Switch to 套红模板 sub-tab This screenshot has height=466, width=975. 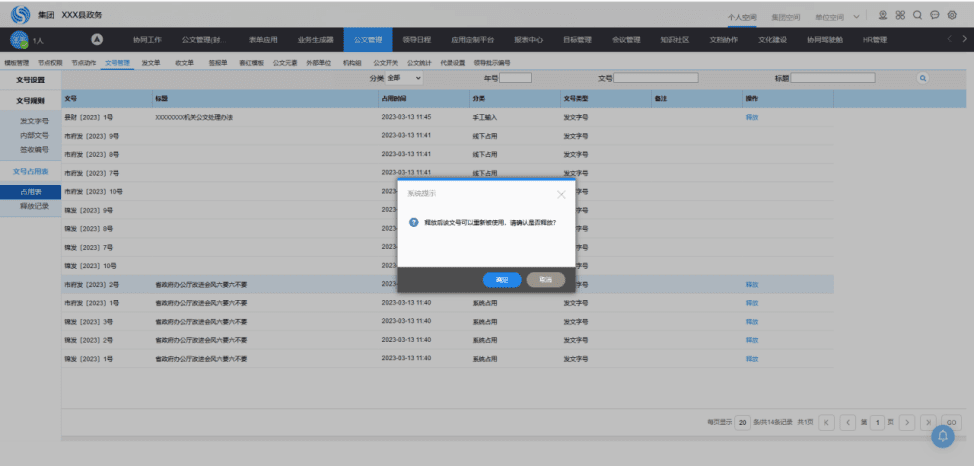click(251, 63)
